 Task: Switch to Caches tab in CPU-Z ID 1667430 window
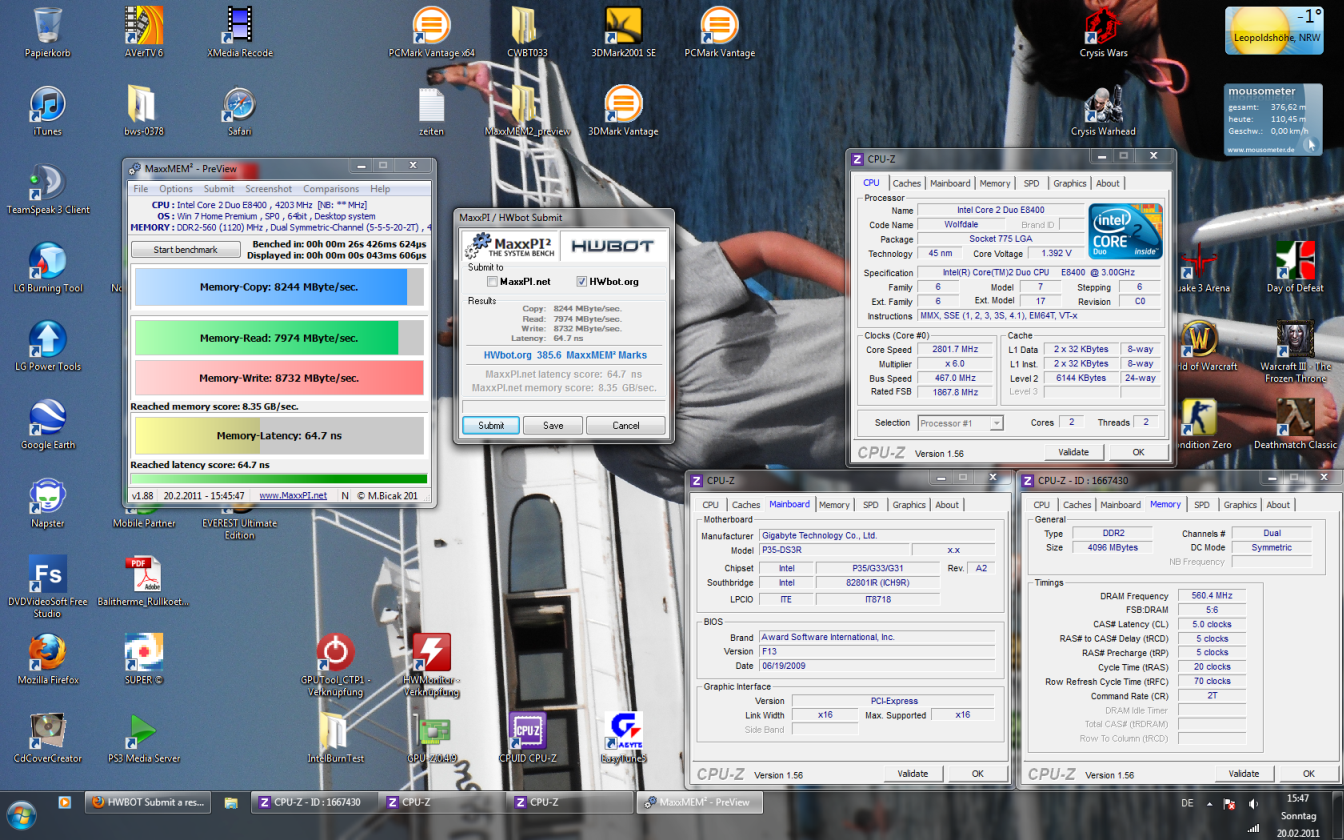(1077, 505)
